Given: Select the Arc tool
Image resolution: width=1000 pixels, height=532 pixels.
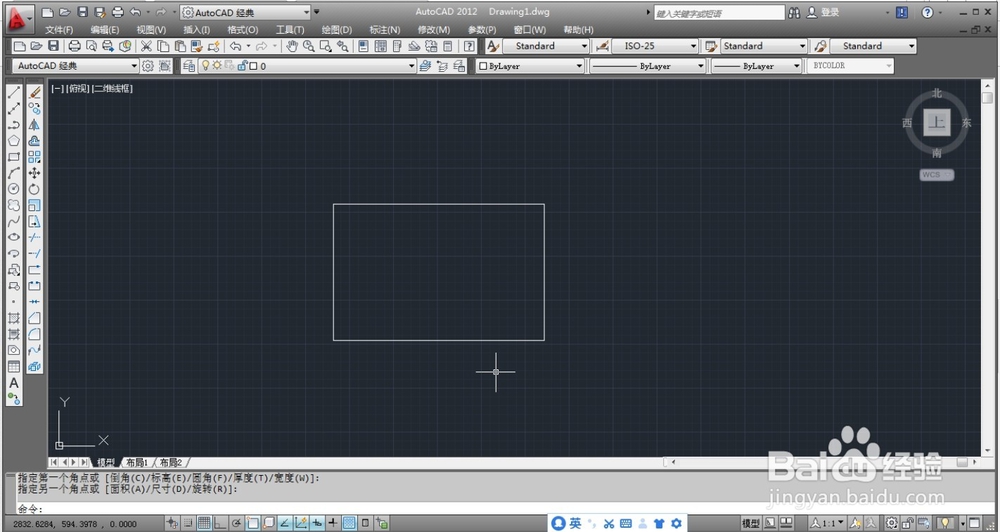Looking at the screenshot, I should (x=13, y=173).
